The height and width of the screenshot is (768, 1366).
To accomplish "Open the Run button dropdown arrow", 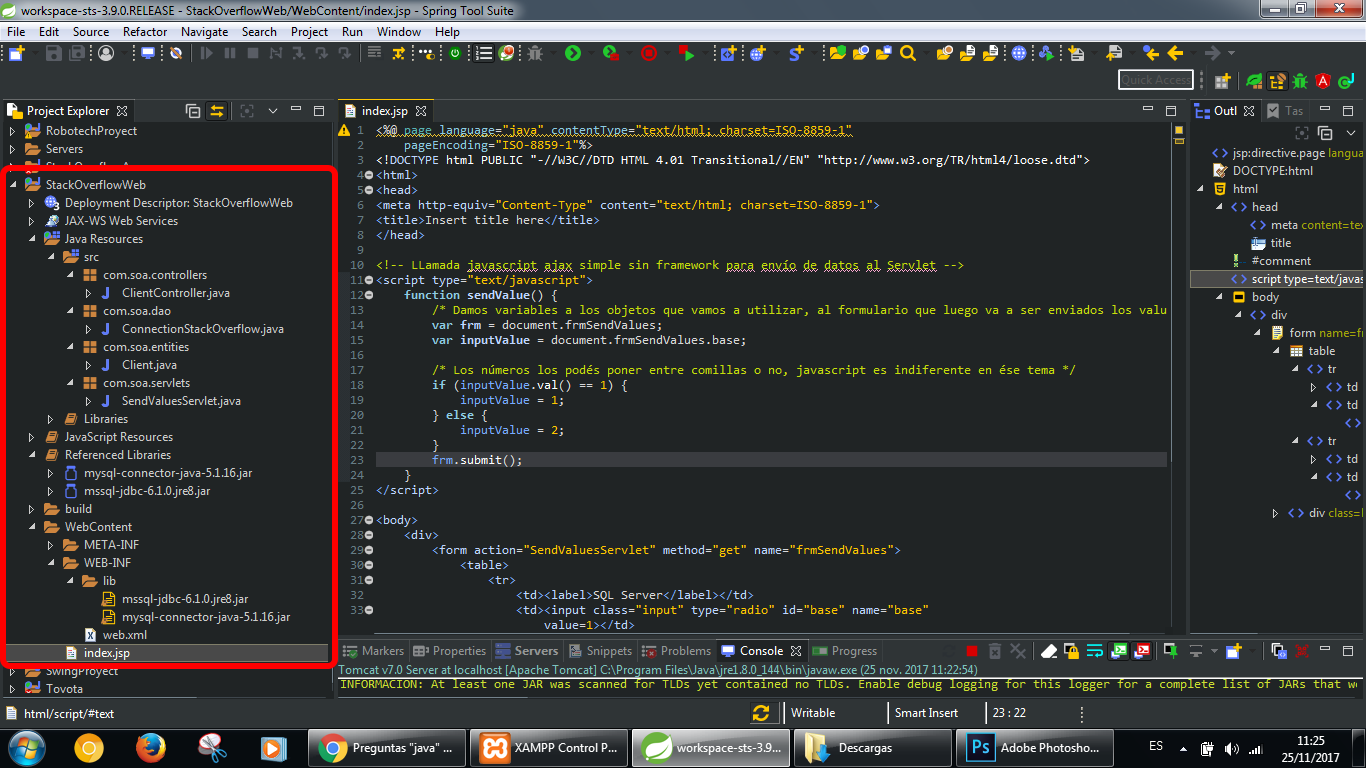I will pyautogui.click(x=591, y=53).
